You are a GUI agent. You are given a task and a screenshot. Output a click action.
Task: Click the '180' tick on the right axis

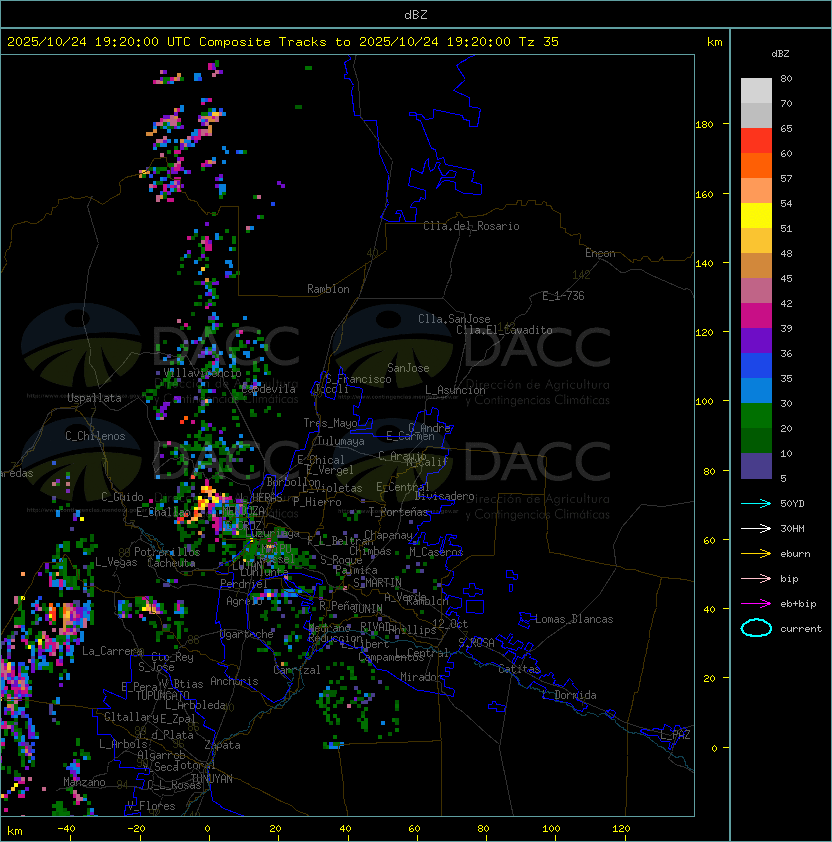tap(704, 125)
